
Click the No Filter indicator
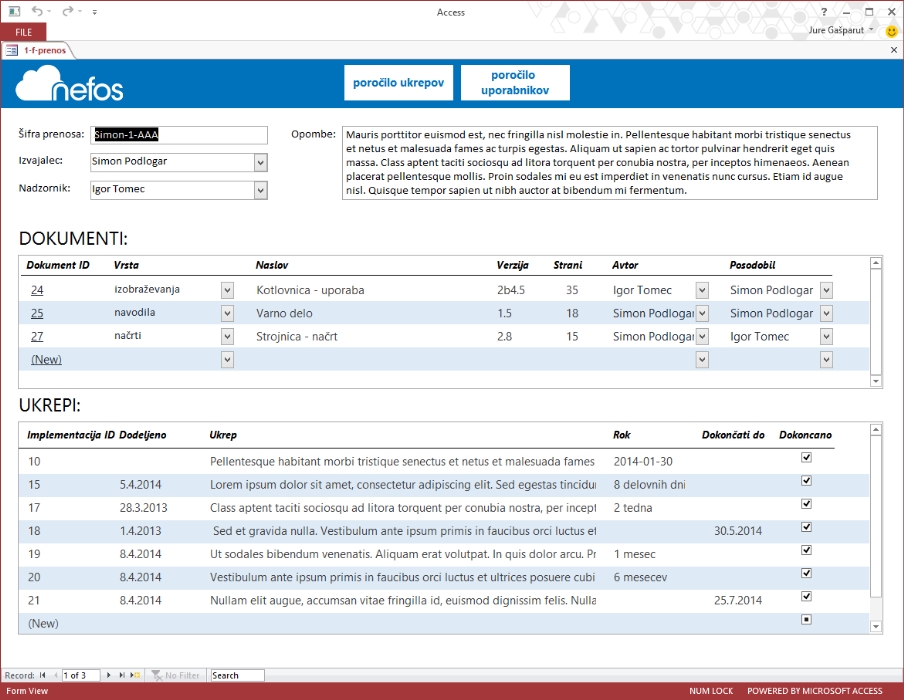[175, 675]
